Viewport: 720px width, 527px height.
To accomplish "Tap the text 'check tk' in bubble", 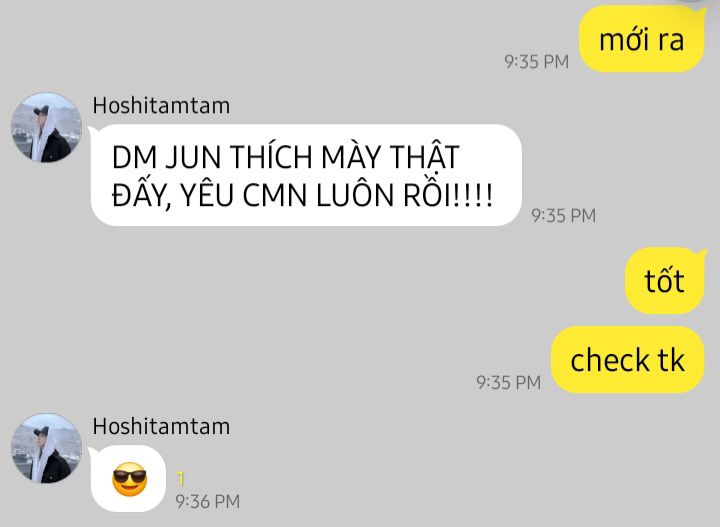I will coord(627,360).
